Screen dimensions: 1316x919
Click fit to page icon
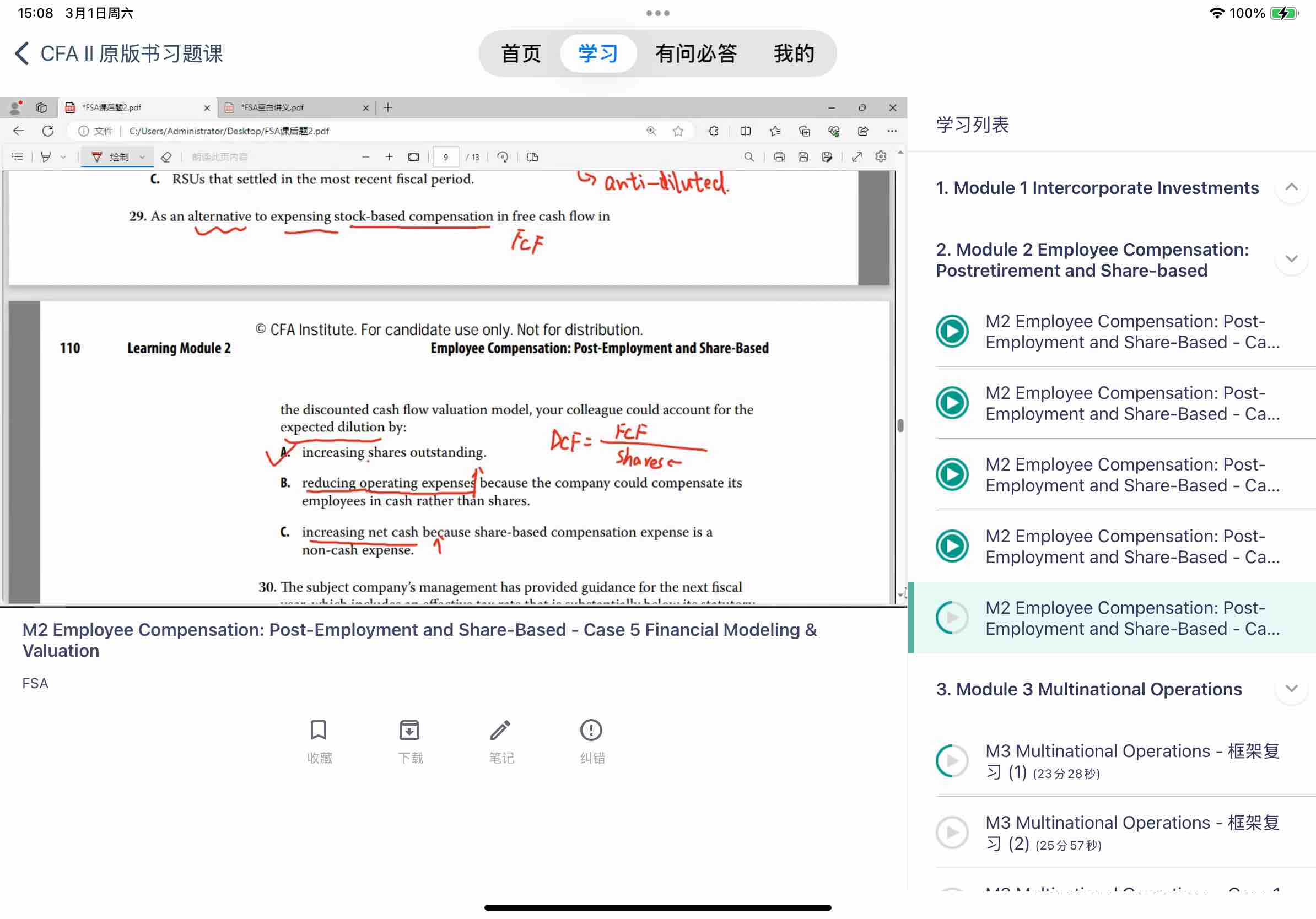point(413,157)
